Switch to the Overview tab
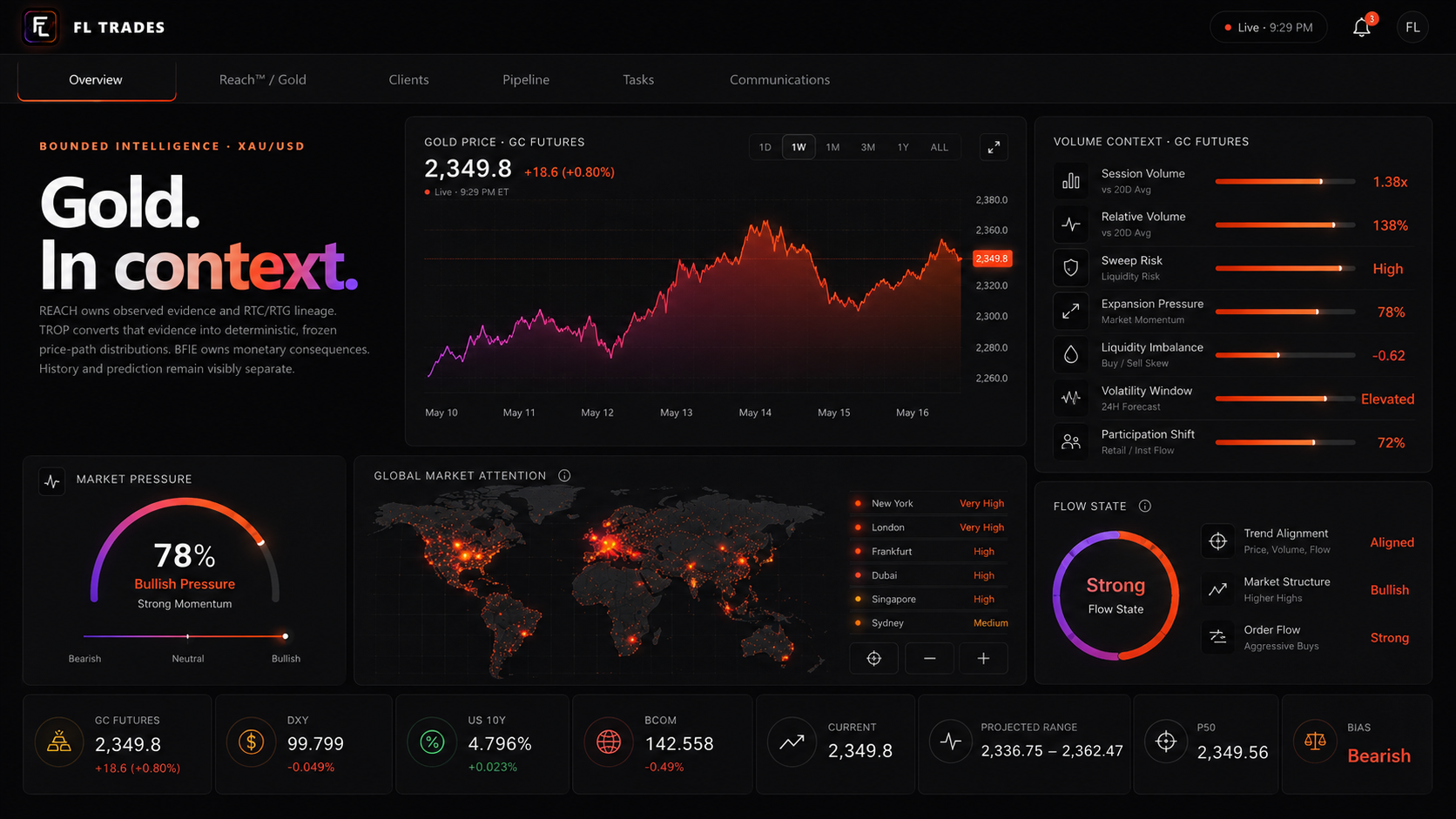This screenshot has height=819, width=1456. pos(96,80)
